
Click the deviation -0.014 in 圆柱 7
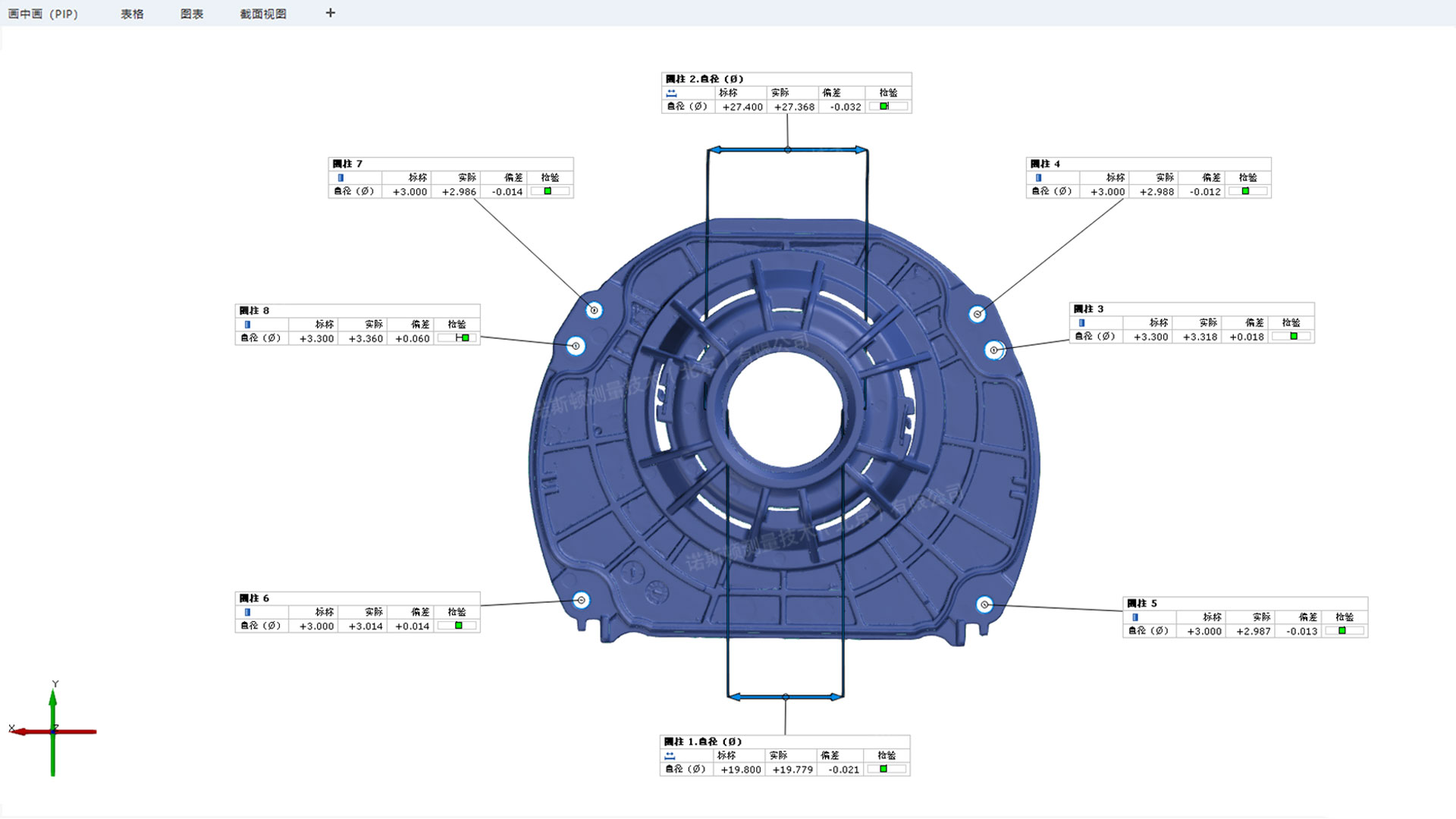coord(507,192)
